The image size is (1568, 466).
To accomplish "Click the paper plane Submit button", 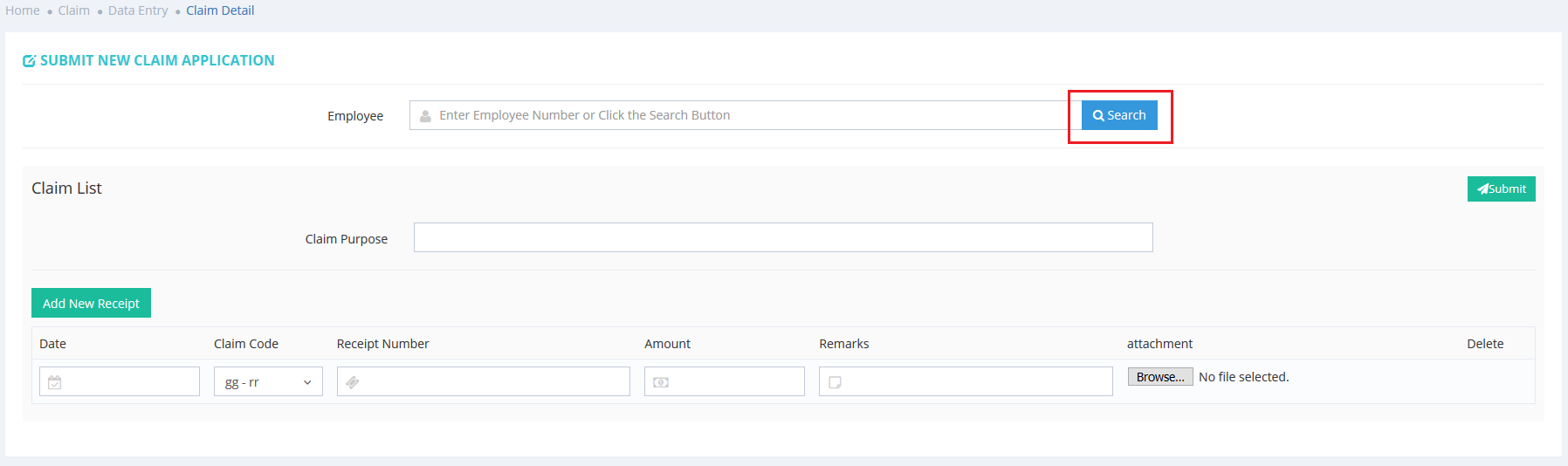I will [x=1501, y=188].
